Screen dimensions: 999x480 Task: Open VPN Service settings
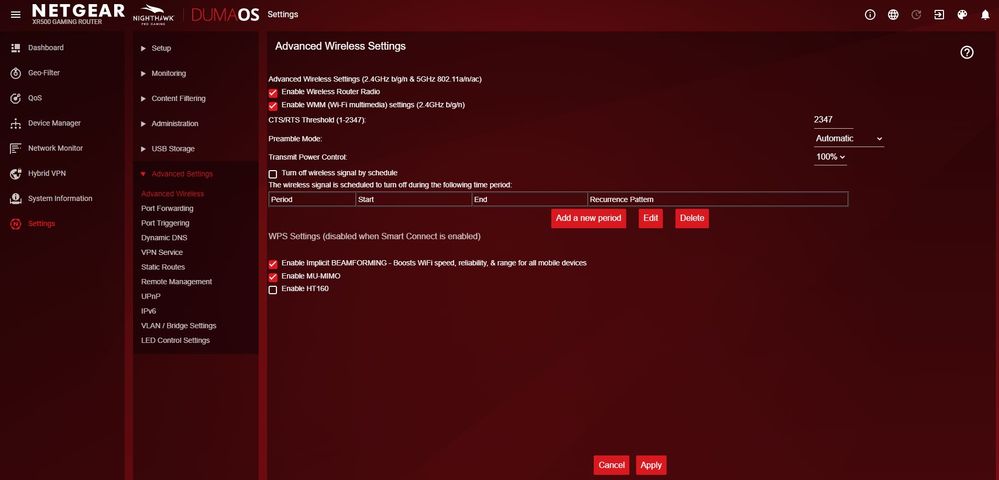[162, 252]
